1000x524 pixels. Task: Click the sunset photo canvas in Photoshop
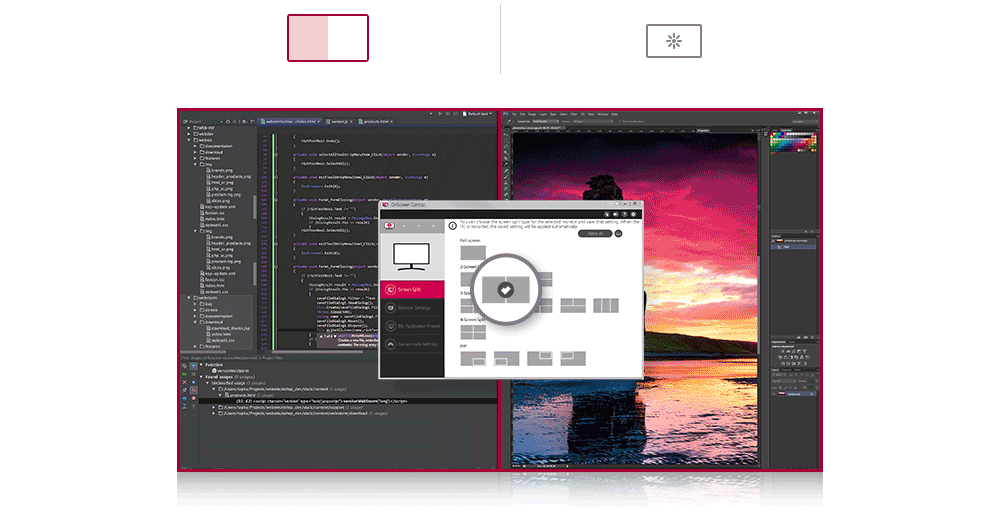pos(636,298)
